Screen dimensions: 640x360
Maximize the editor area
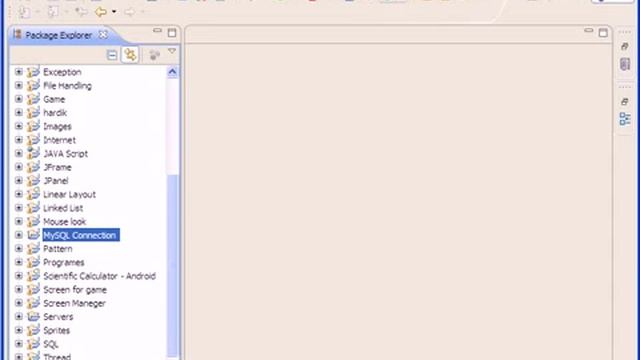coord(603,33)
